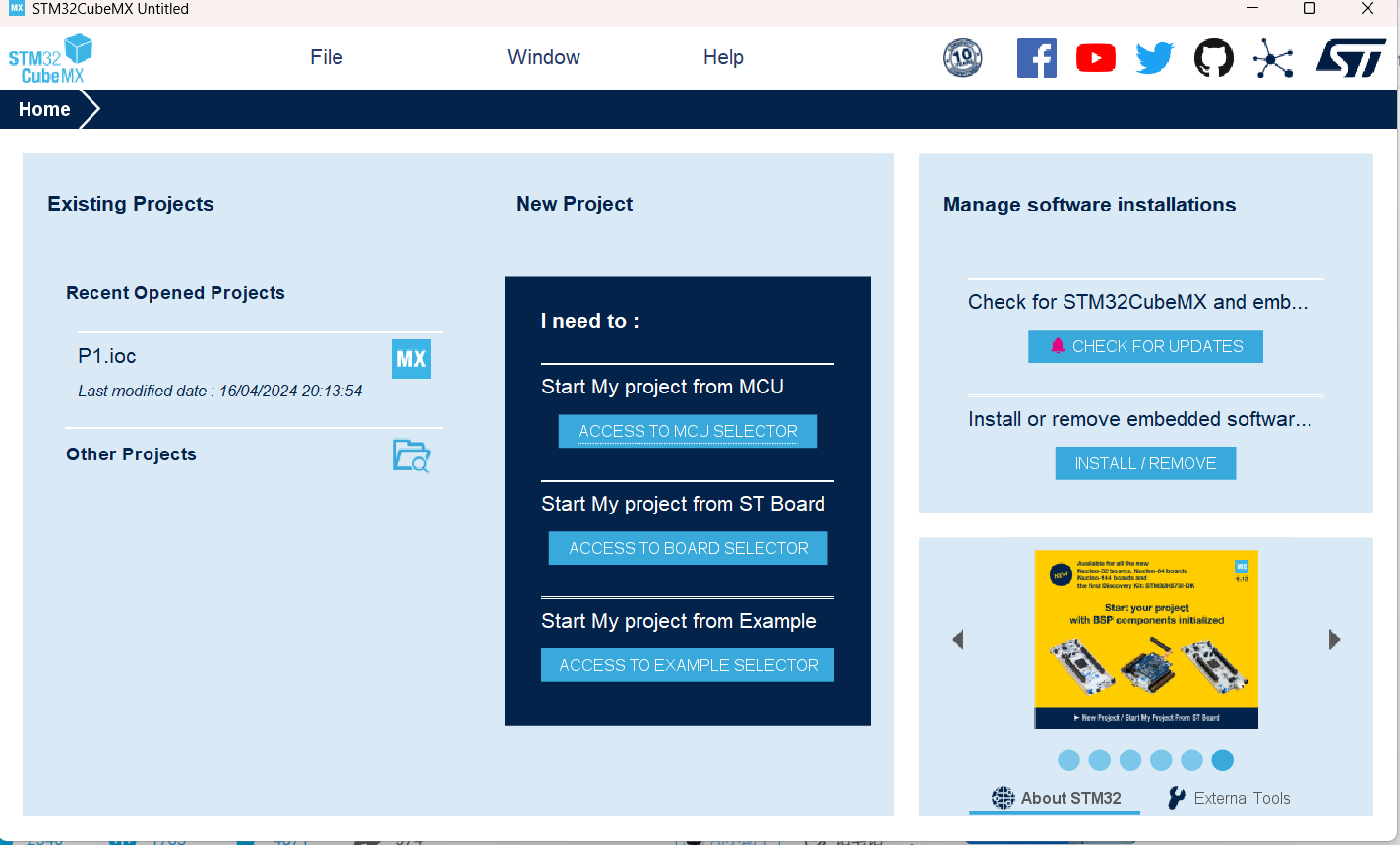The height and width of the screenshot is (845, 1400).
Task: Open the Twitter icon link
Action: point(1155,58)
